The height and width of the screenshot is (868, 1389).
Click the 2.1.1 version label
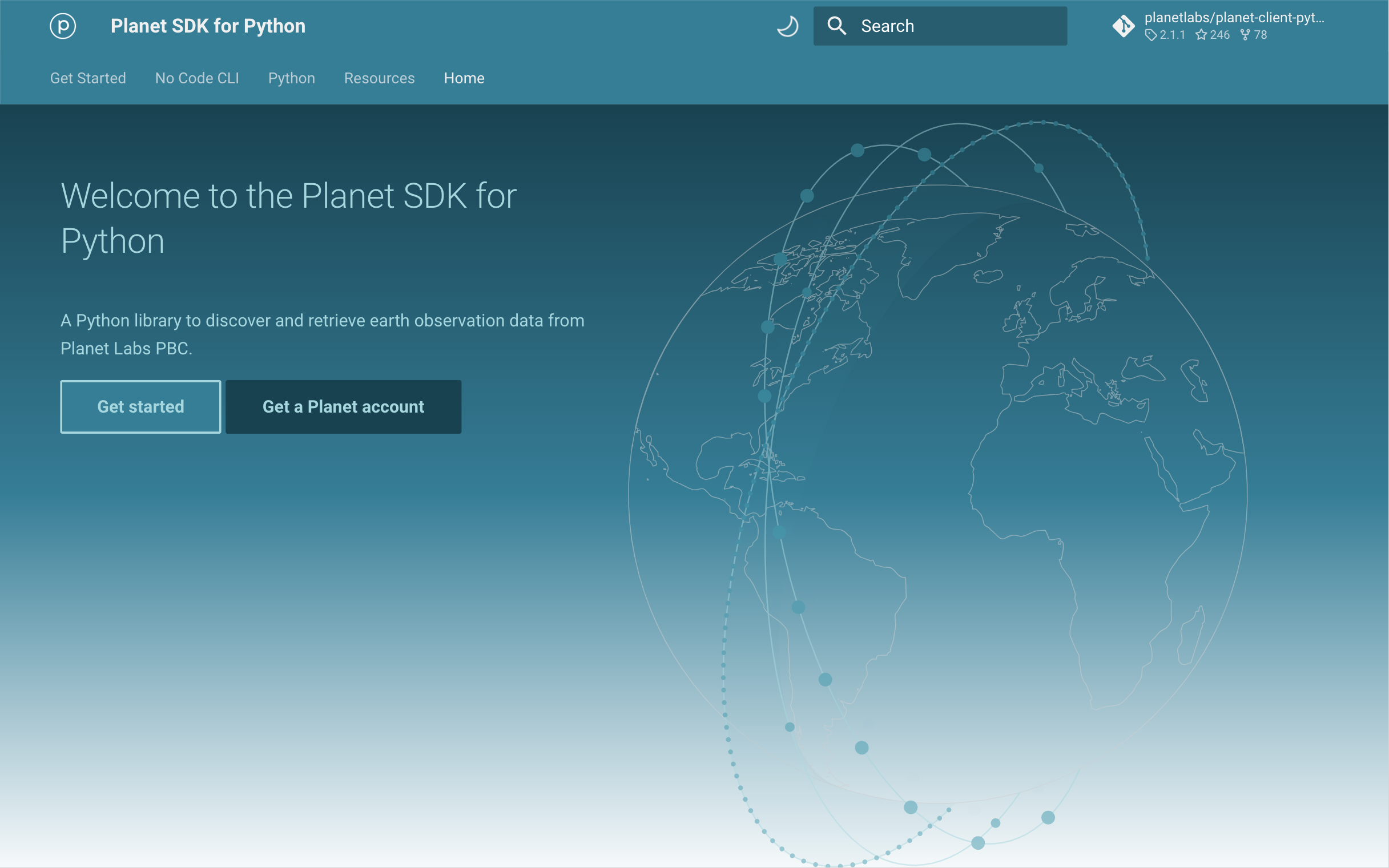pos(1172,35)
